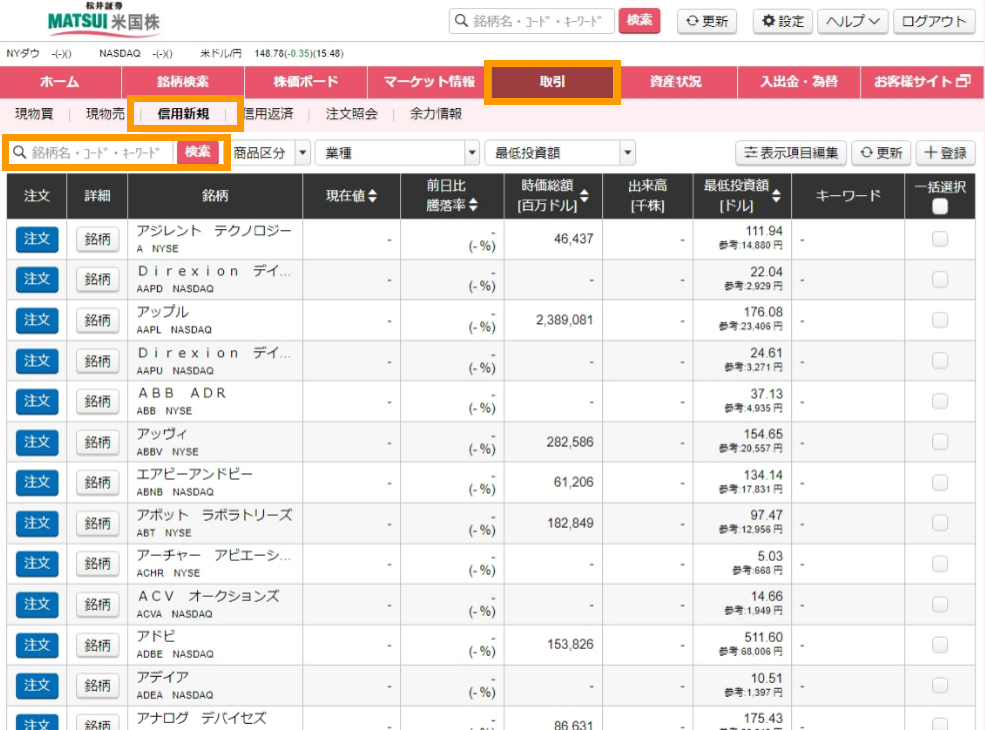Open the 最低投資額 filter dropdown
Screen dimensions: 985x730
click(560, 153)
